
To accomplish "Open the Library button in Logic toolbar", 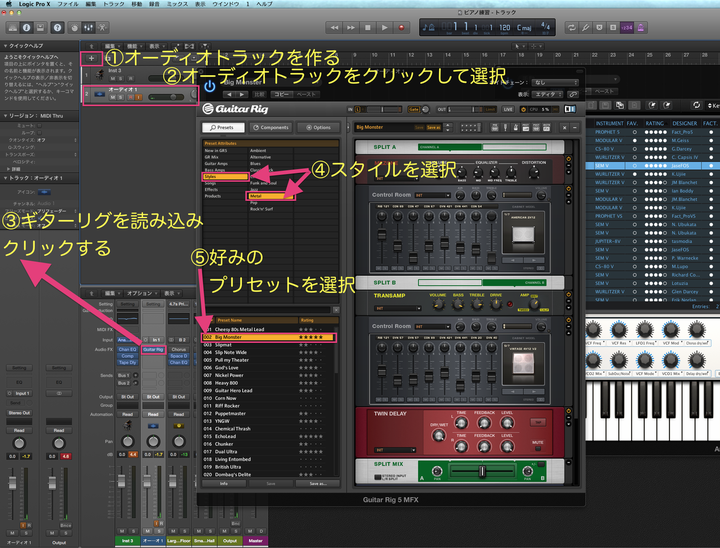I will coord(13,28).
